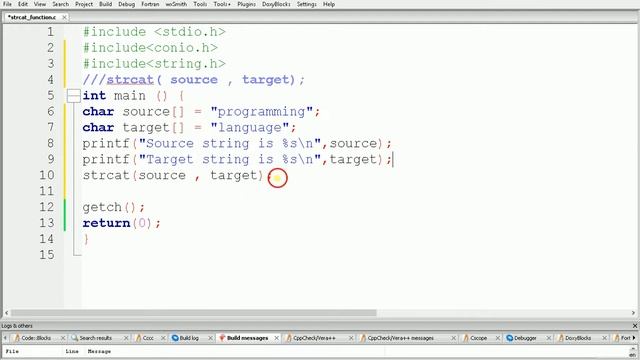The width and height of the screenshot is (640, 360).
Task: Place cursor in "programming" string literal
Action: pos(262,112)
